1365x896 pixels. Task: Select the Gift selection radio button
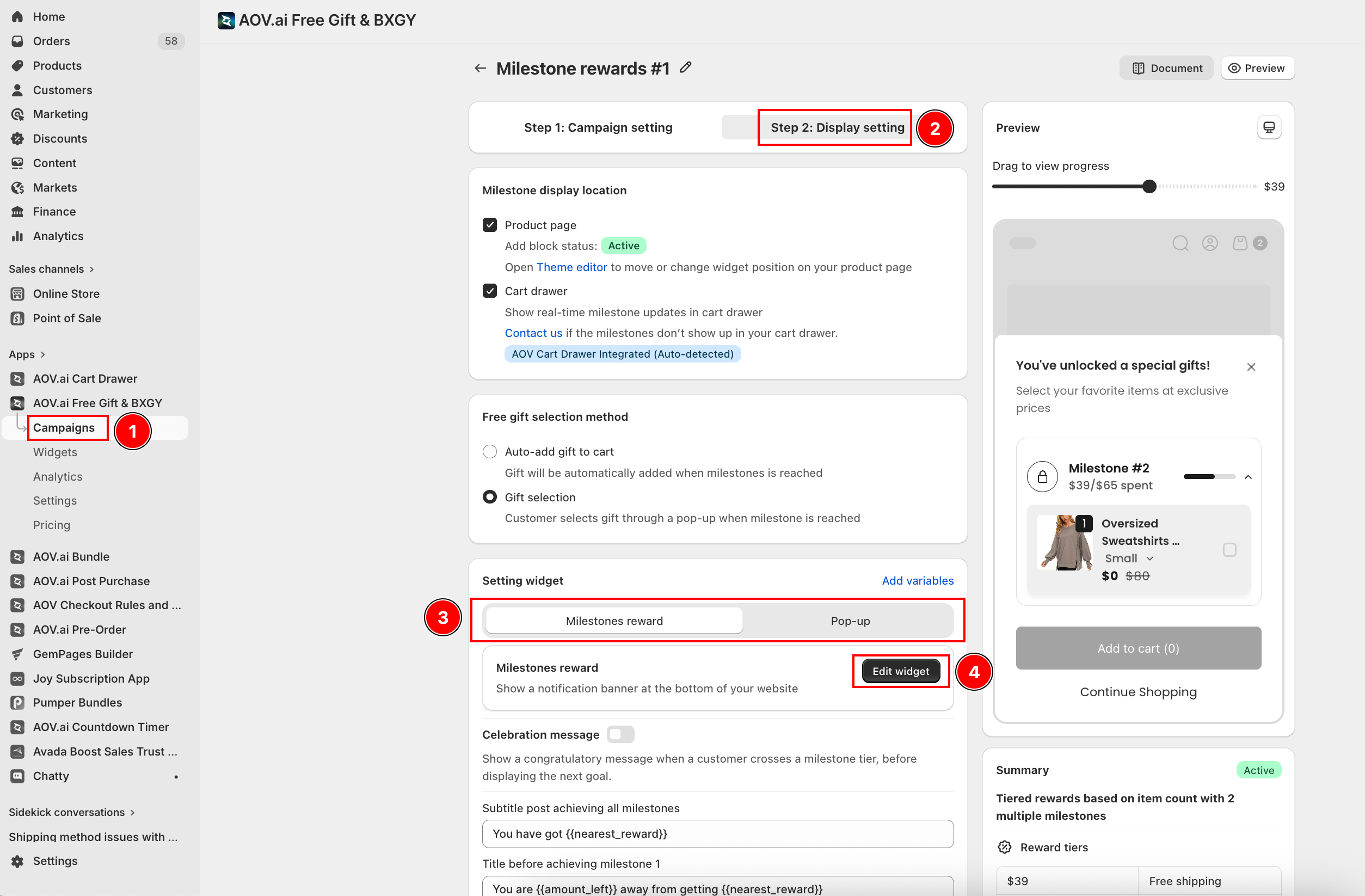(489, 497)
